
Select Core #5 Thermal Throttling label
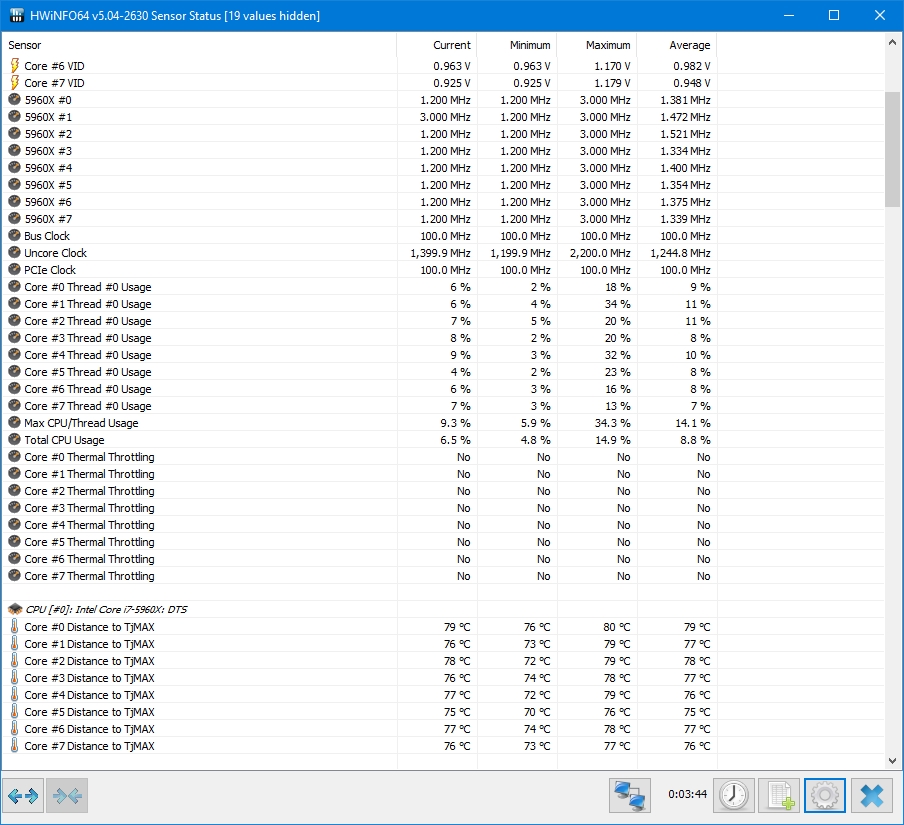pos(89,542)
